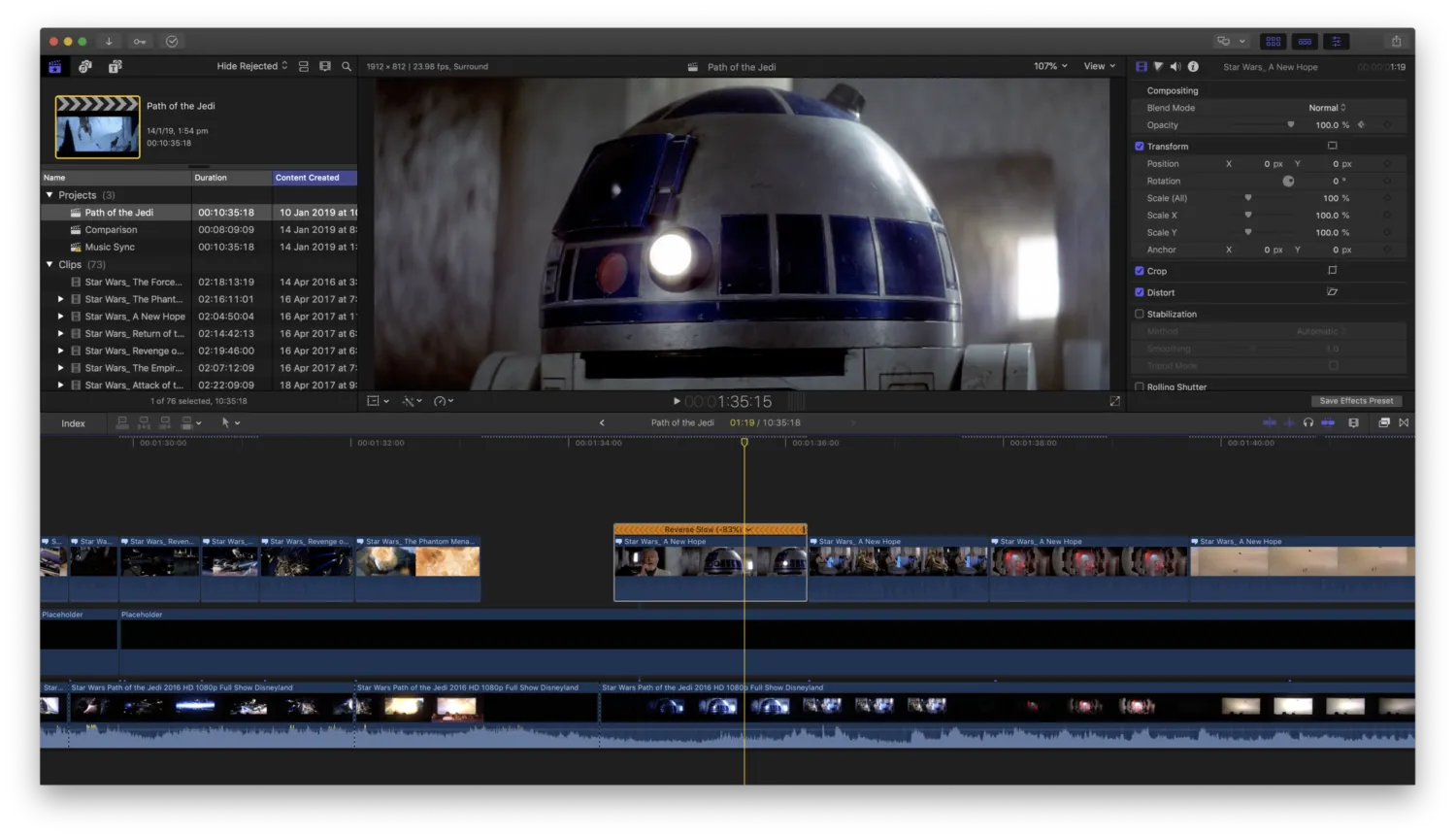Toggle audio skimming headphones icon
This screenshot has width=1456, height=837.
1308,423
